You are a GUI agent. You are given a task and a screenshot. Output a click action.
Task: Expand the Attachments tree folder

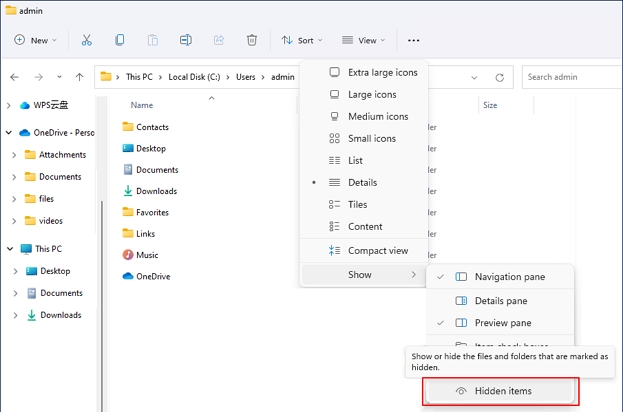click(14, 155)
